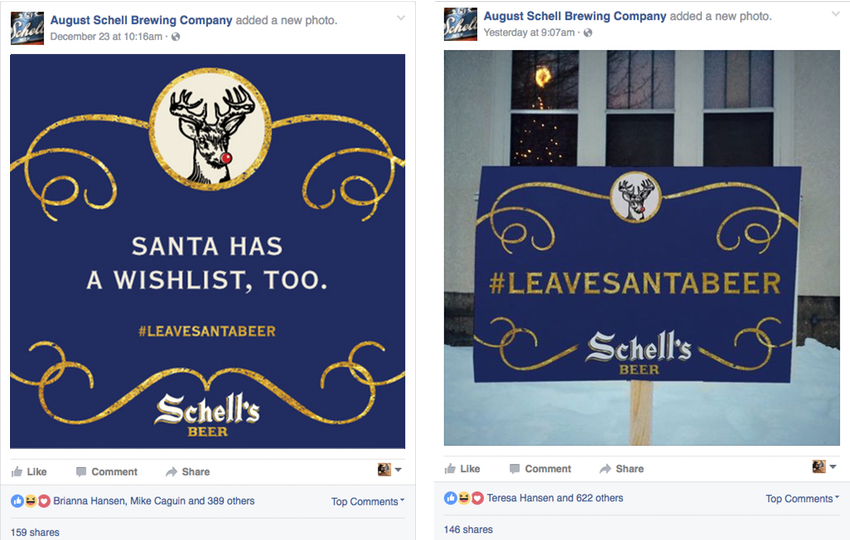Open reaction icons on Brianna Hansen's post
This screenshot has width=850, height=540.
pos(30,501)
